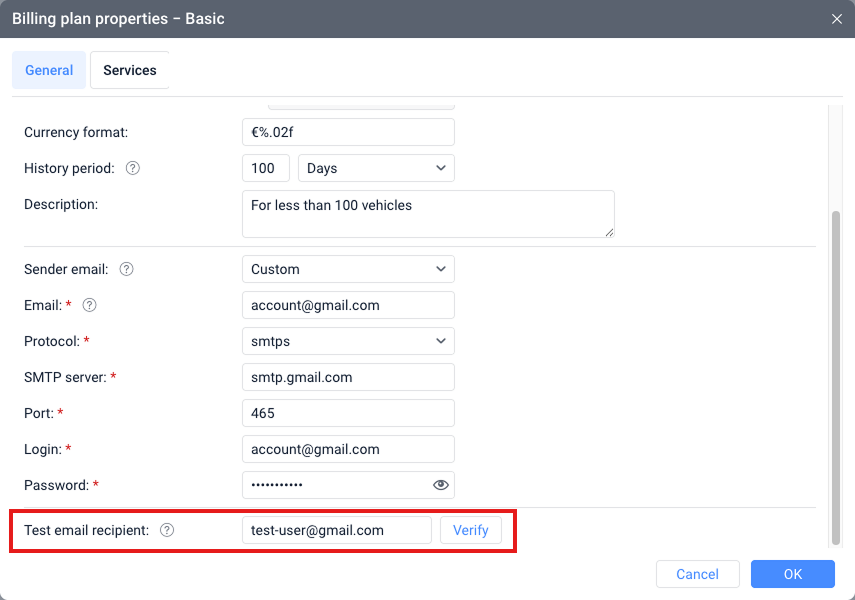This screenshot has height=600, width=855.
Task: Click the Currency format input field
Action: tap(348, 132)
